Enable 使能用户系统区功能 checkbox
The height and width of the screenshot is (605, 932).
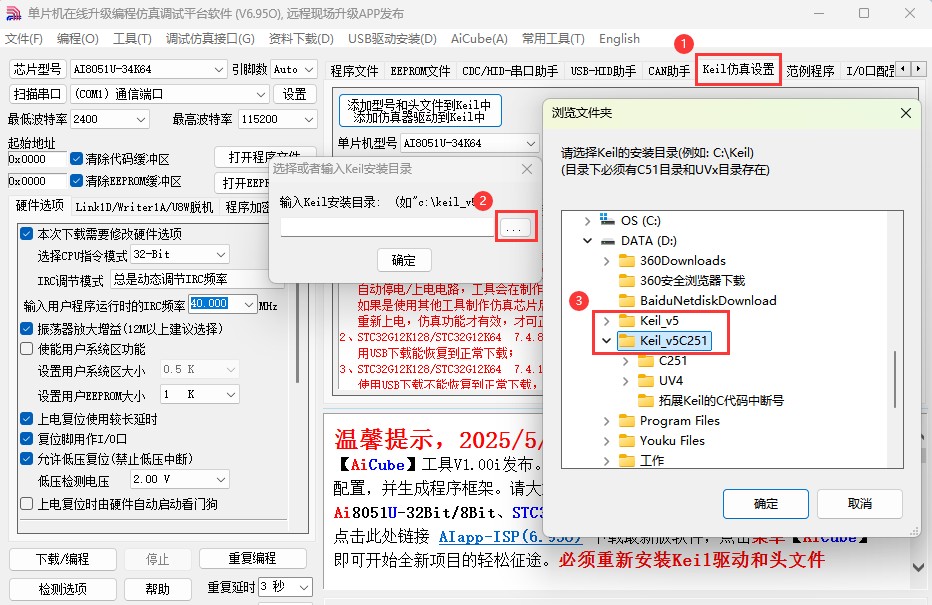click(27, 349)
